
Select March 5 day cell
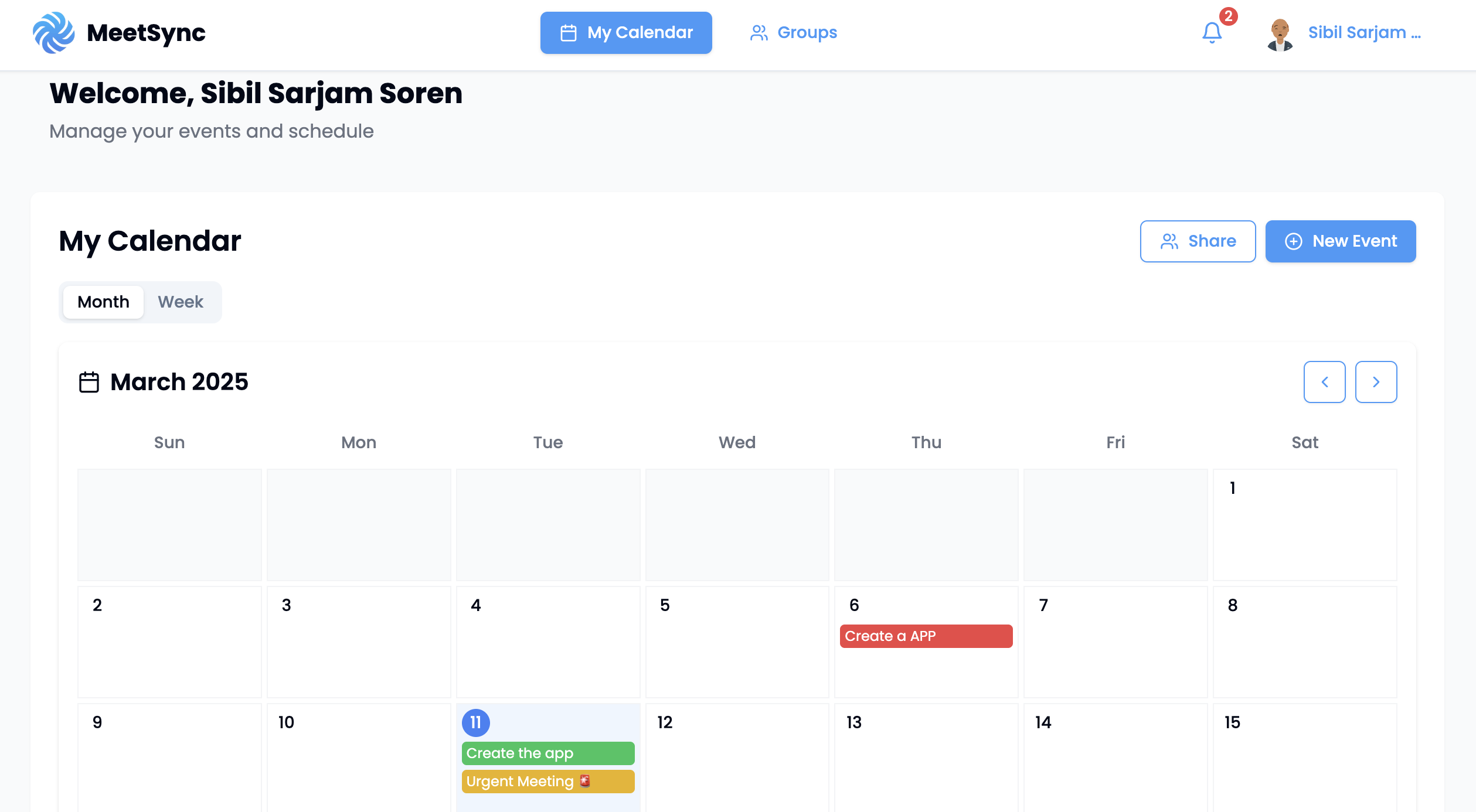(x=737, y=642)
